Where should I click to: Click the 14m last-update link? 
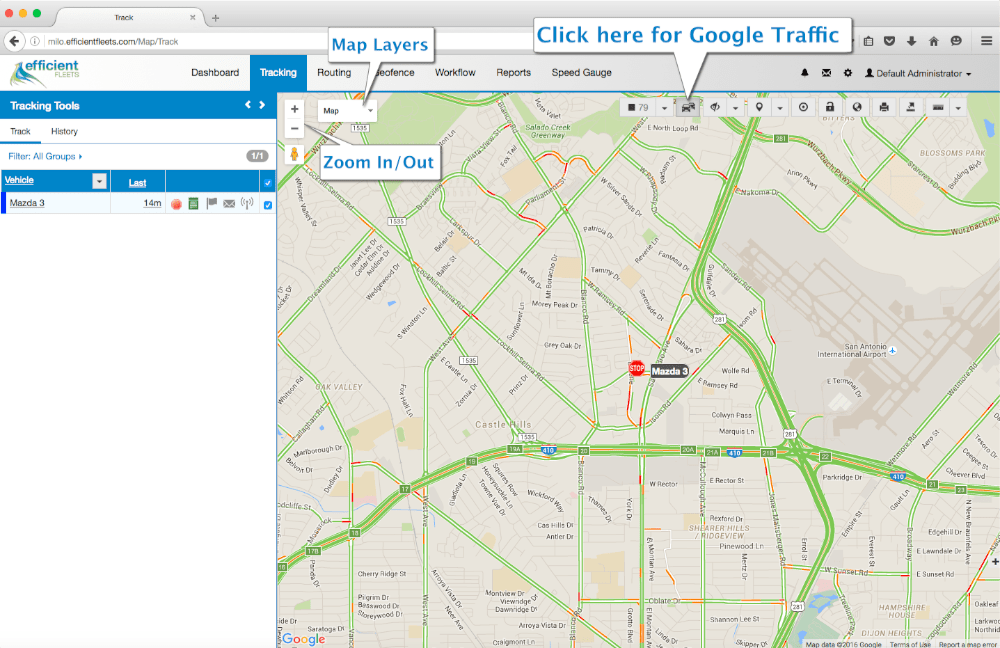pos(152,203)
